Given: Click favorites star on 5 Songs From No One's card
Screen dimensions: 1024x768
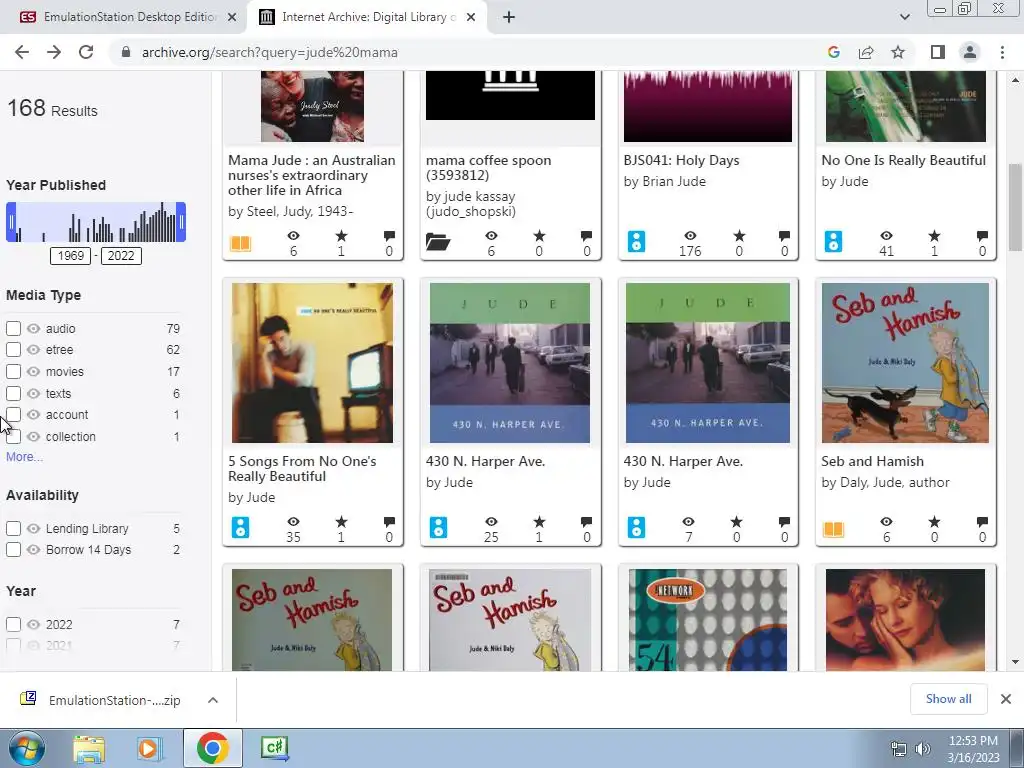Looking at the screenshot, I should point(341,522).
